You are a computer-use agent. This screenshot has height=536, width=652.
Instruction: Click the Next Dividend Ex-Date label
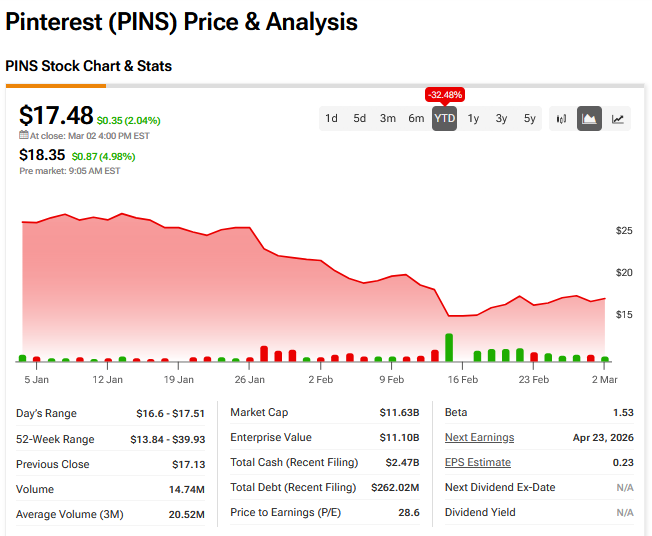tap(500, 487)
